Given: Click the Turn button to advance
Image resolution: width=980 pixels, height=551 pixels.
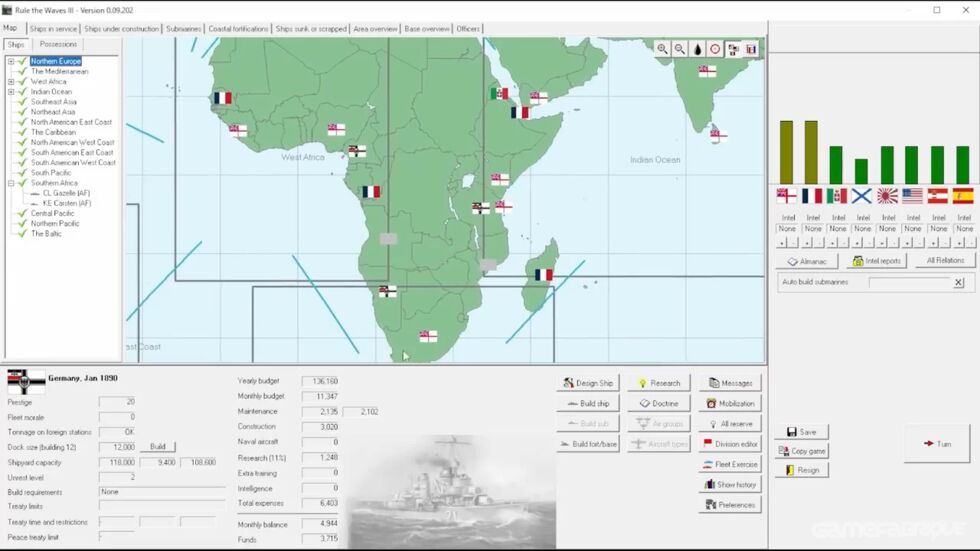Looking at the screenshot, I should coord(937,444).
